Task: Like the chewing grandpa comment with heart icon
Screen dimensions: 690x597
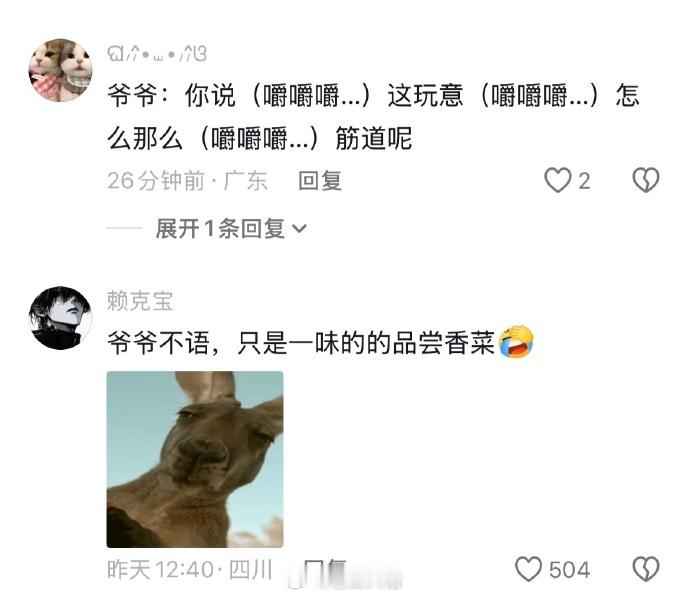Action: click(558, 180)
